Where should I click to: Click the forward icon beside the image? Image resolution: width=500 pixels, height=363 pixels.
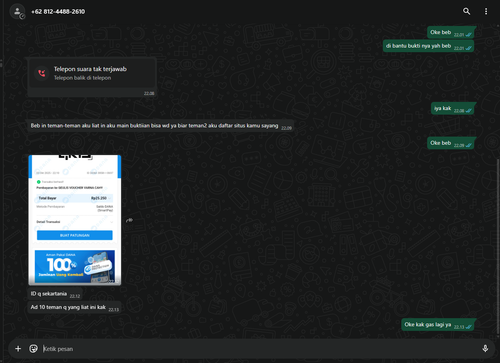pos(129,220)
